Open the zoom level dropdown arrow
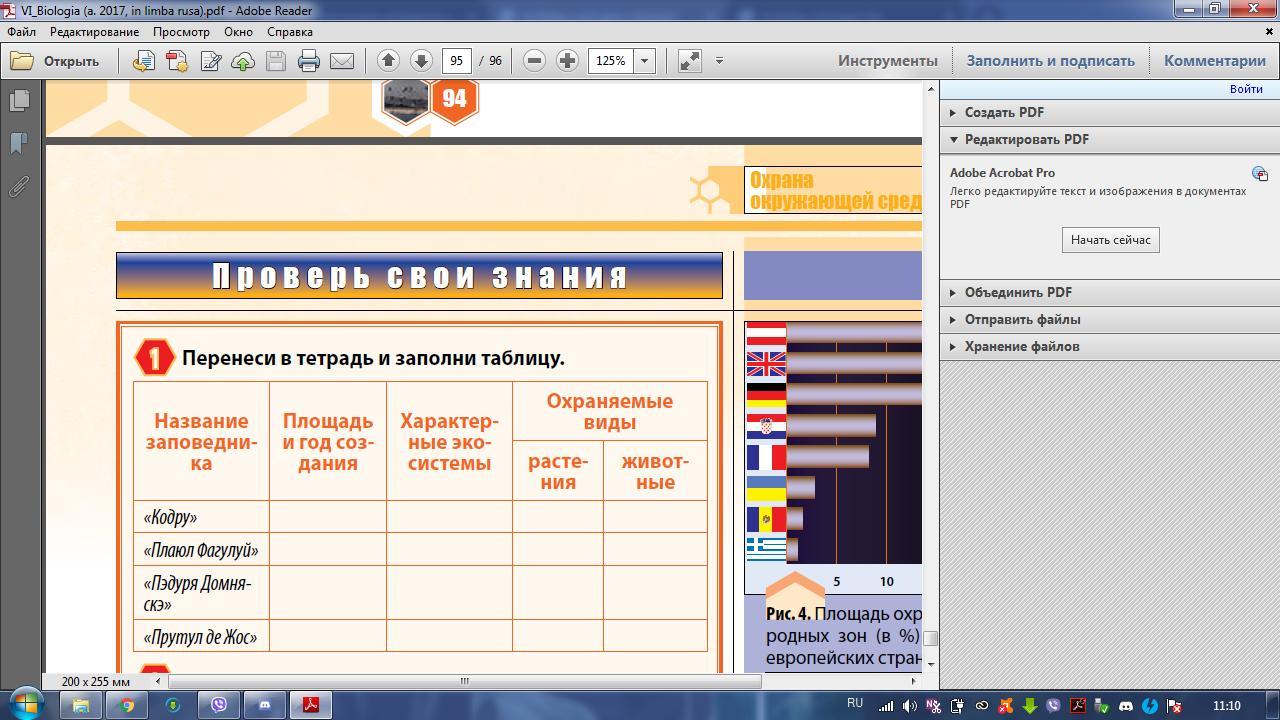 coord(645,61)
